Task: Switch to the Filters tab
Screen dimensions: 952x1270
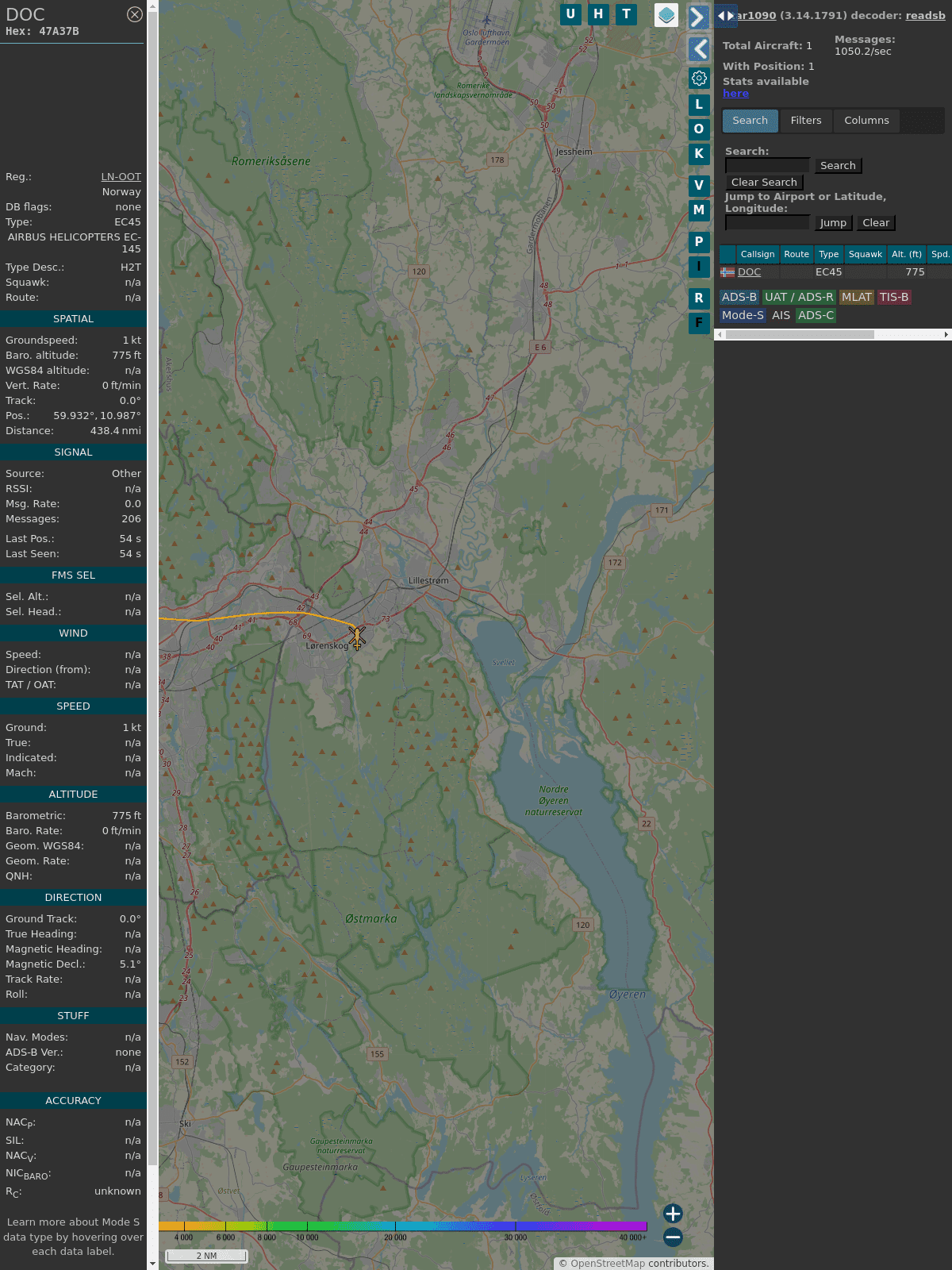Action: coord(805,121)
